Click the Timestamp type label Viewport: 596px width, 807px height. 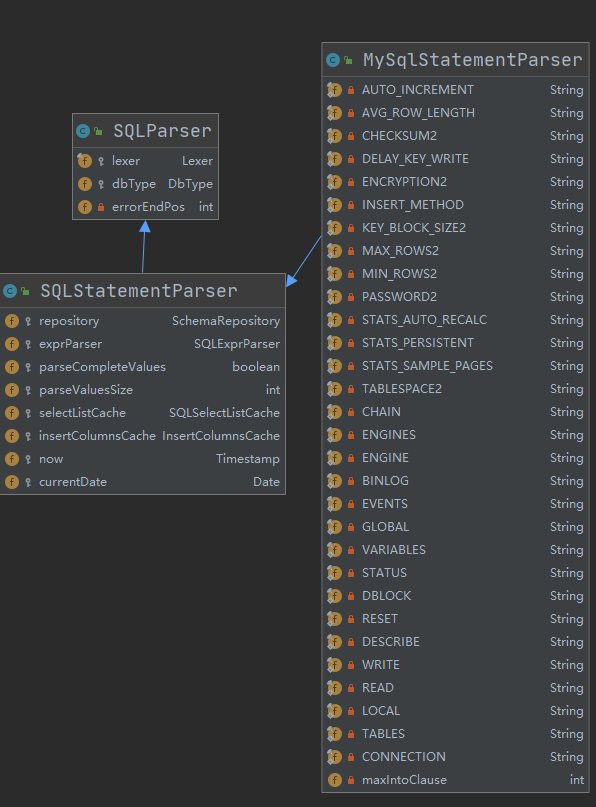pos(248,459)
